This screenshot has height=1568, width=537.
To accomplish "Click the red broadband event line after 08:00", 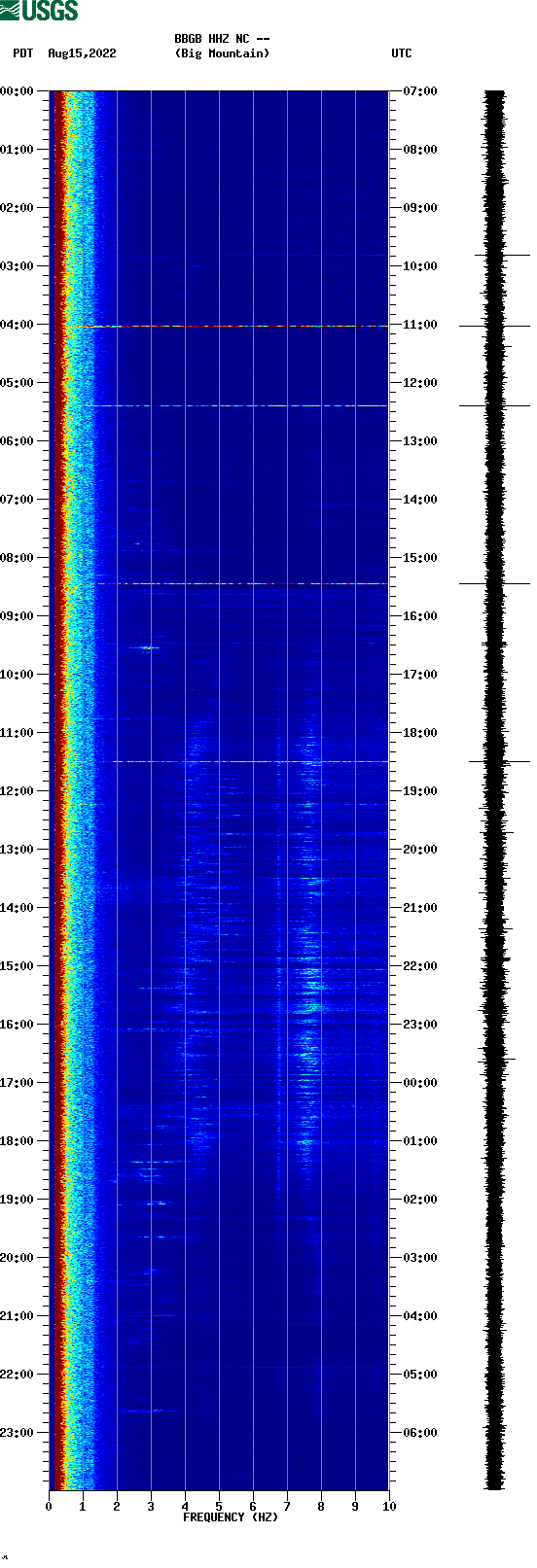I will click(233, 584).
